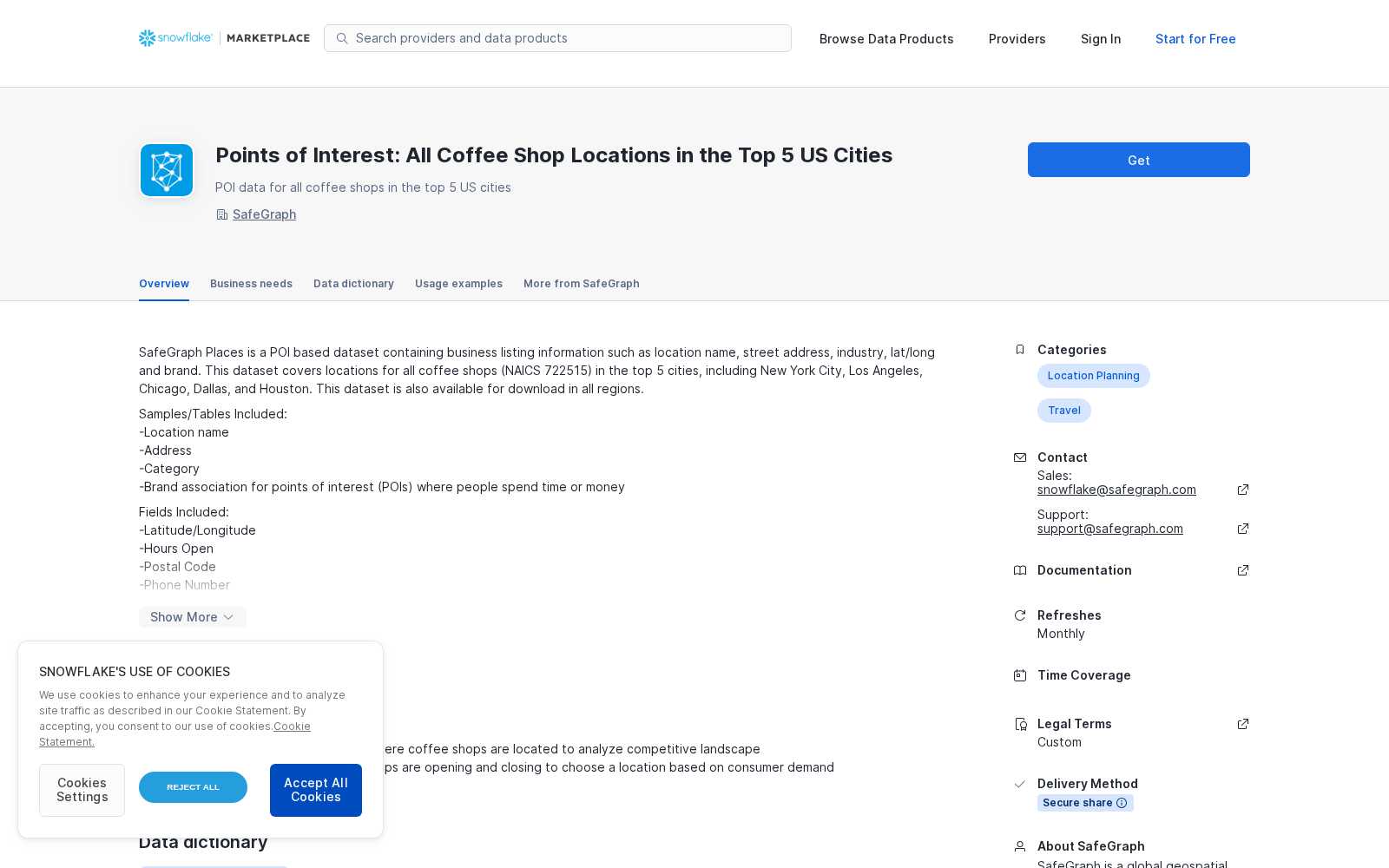This screenshot has width=1389, height=868.
Task: Click the Secure share info icon
Action: (1122, 803)
